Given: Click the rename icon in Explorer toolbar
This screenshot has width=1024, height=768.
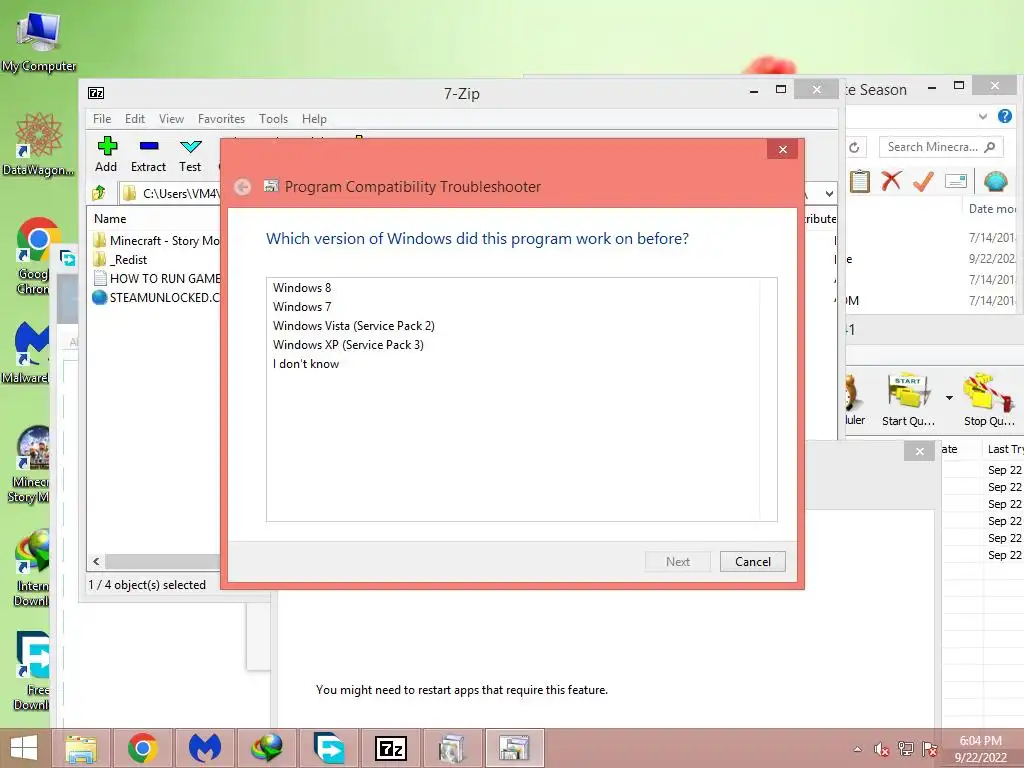Looking at the screenshot, I should pyautogui.click(x=955, y=181).
